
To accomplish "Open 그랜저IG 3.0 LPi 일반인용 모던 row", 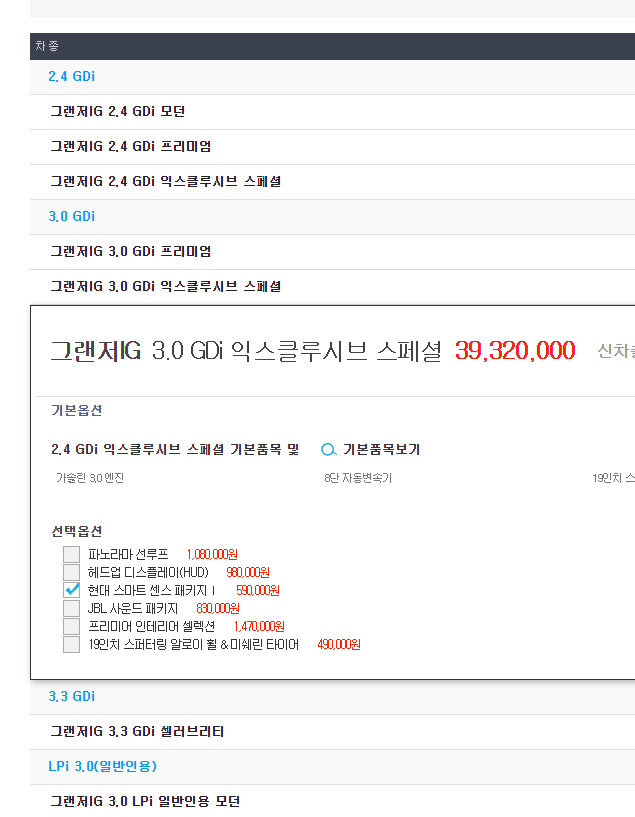I will click(332, 801).
